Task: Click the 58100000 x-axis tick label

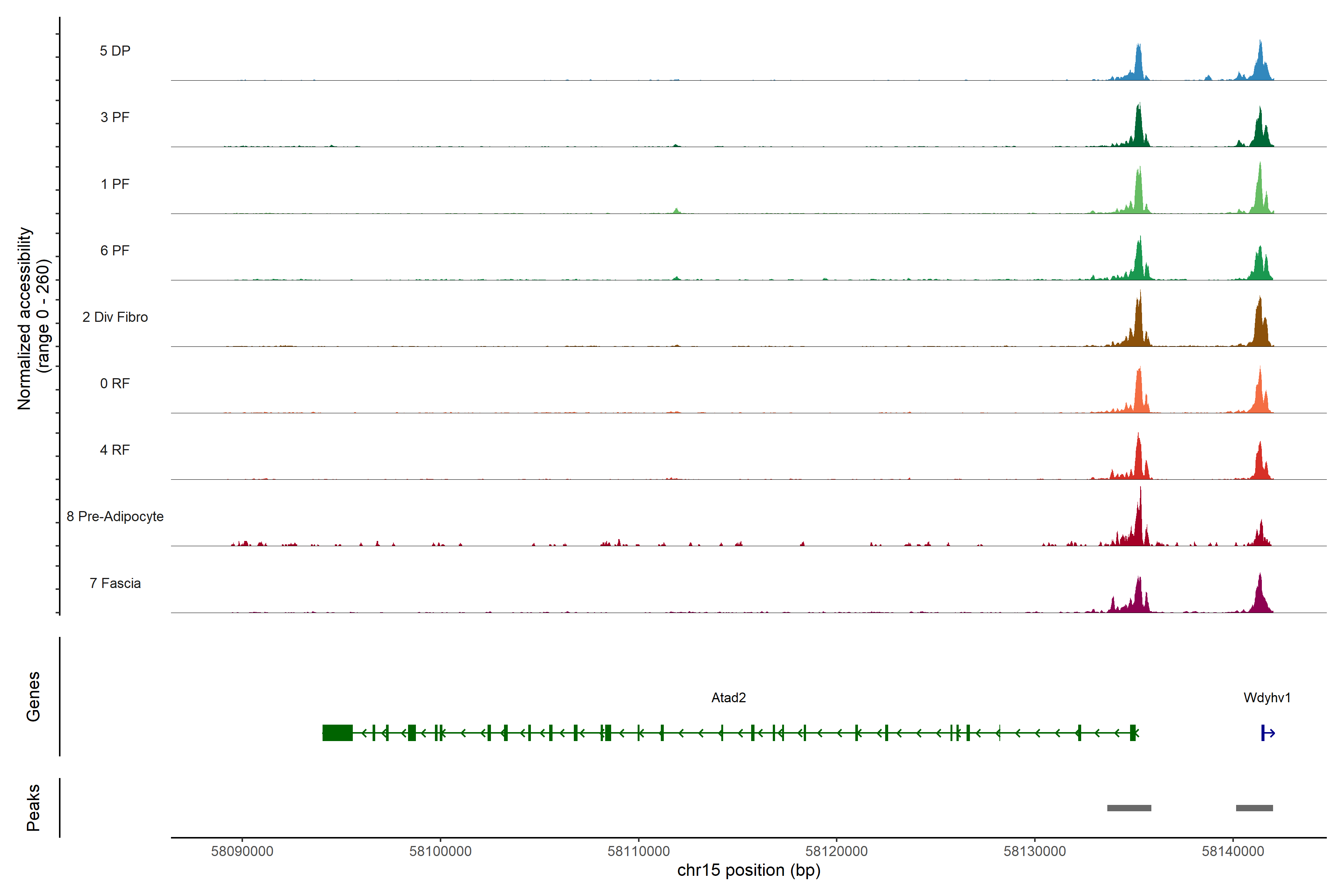Action: coord(440,852)
